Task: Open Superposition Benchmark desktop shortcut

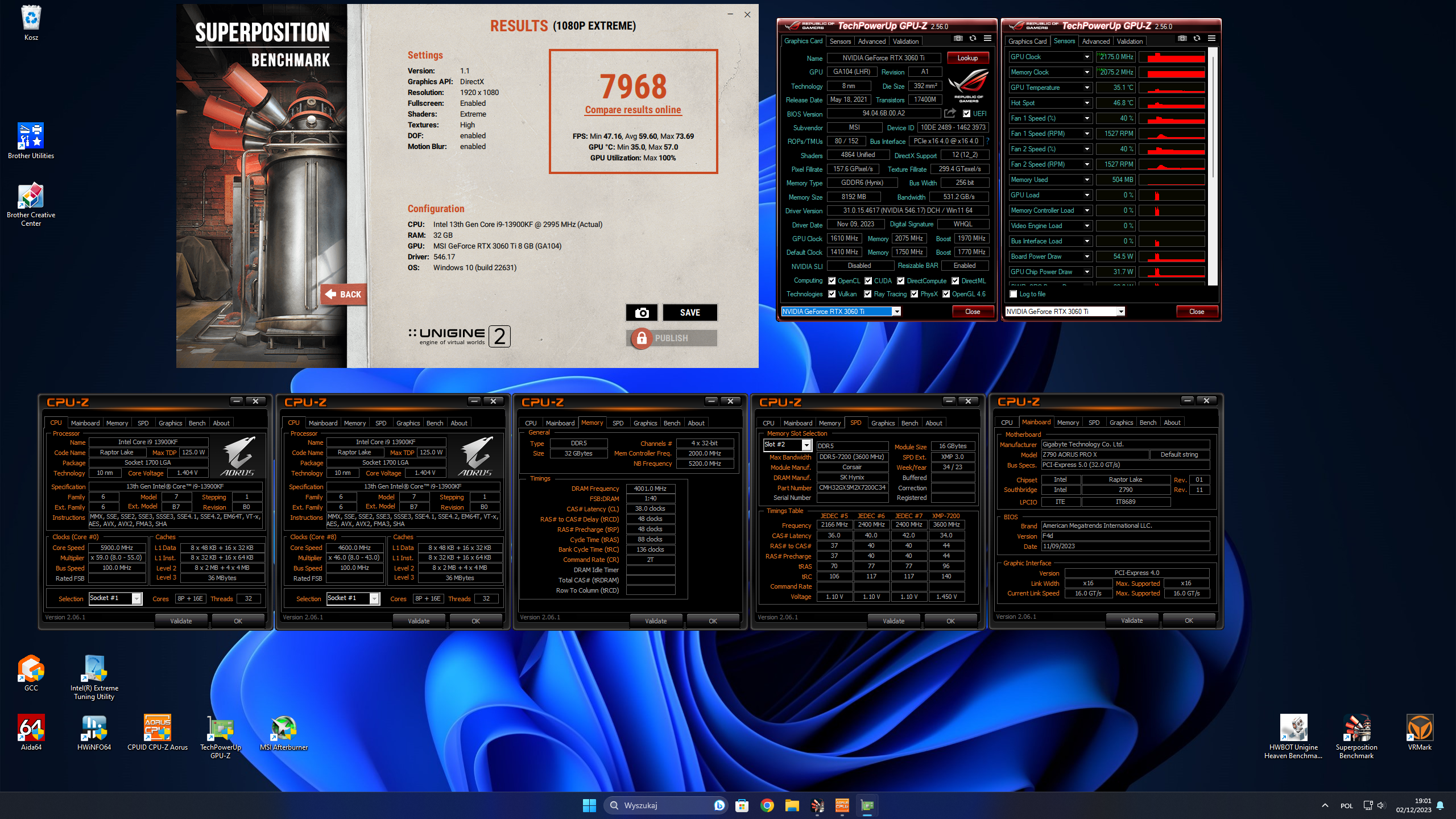Action: point(1356,737)
